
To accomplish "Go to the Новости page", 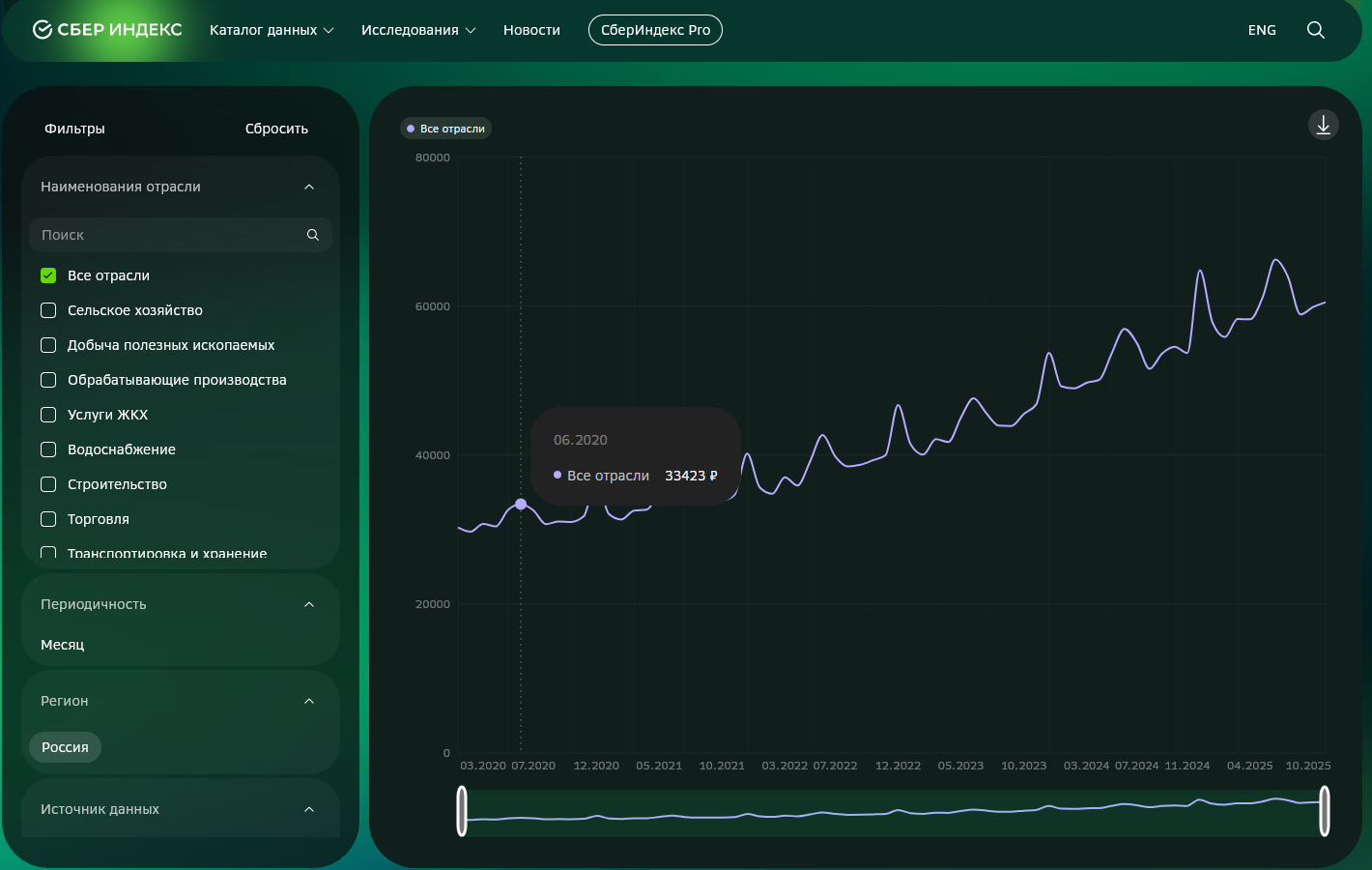I will coord(531,30).
